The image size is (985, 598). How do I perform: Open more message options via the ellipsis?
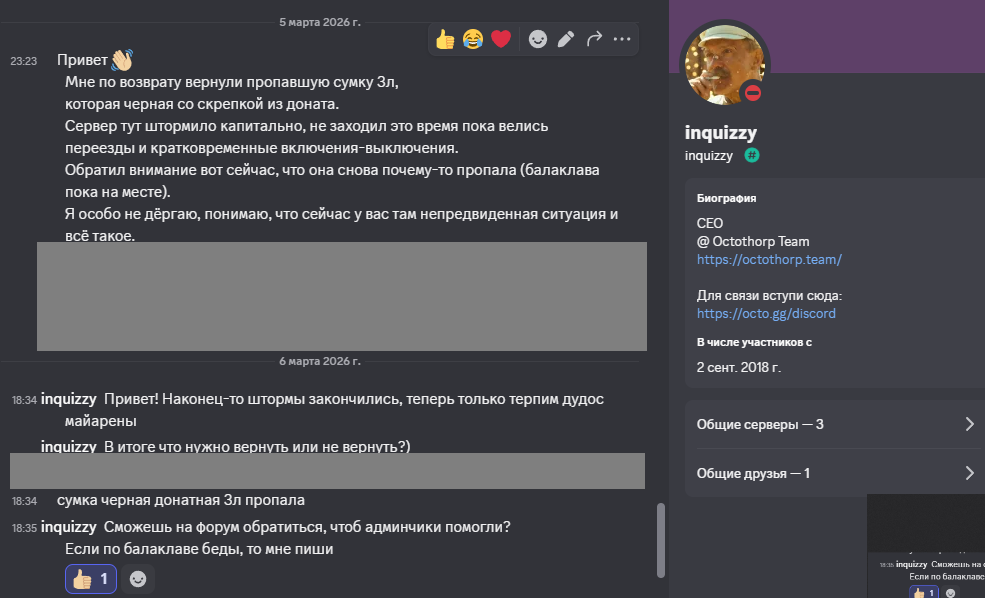(621, 39)
